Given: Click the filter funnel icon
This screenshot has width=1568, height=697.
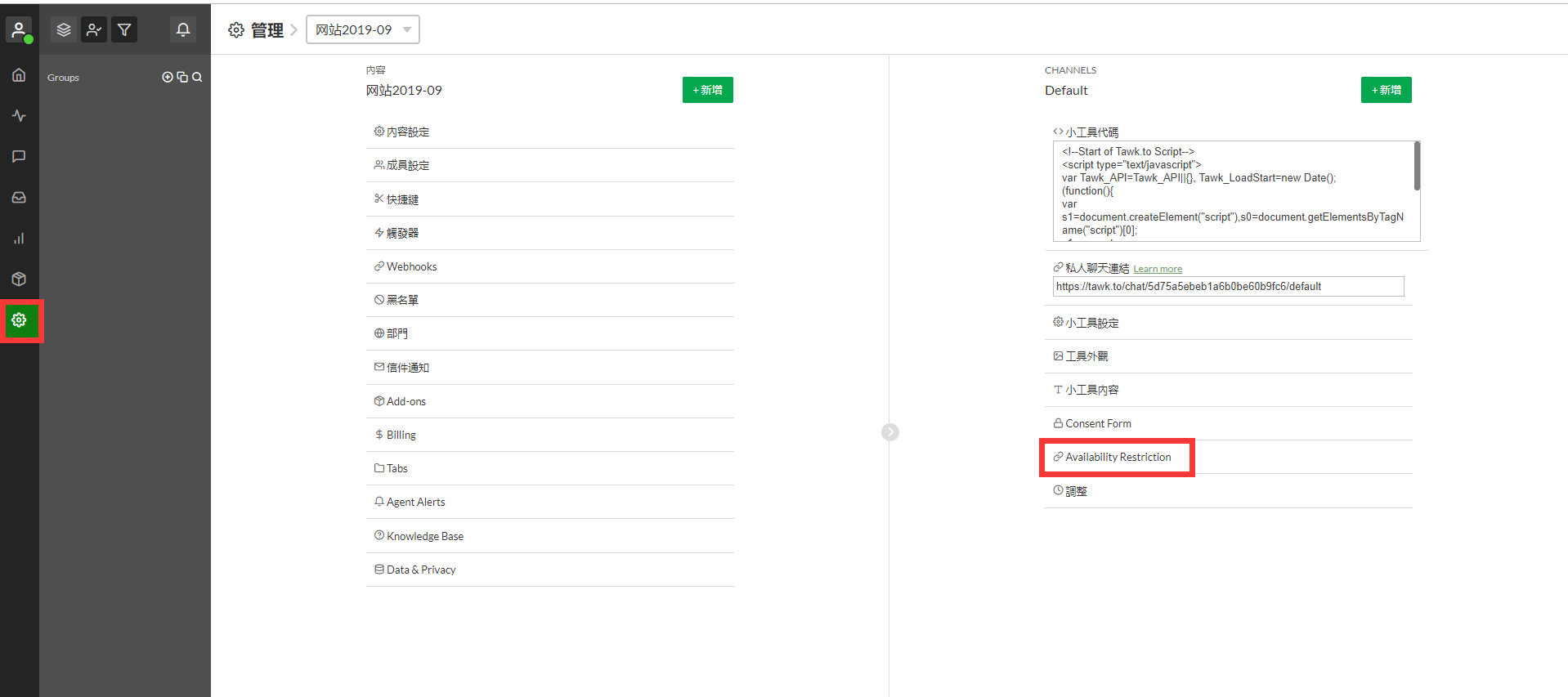Looking at the screenshot, I should pos(124,30).
